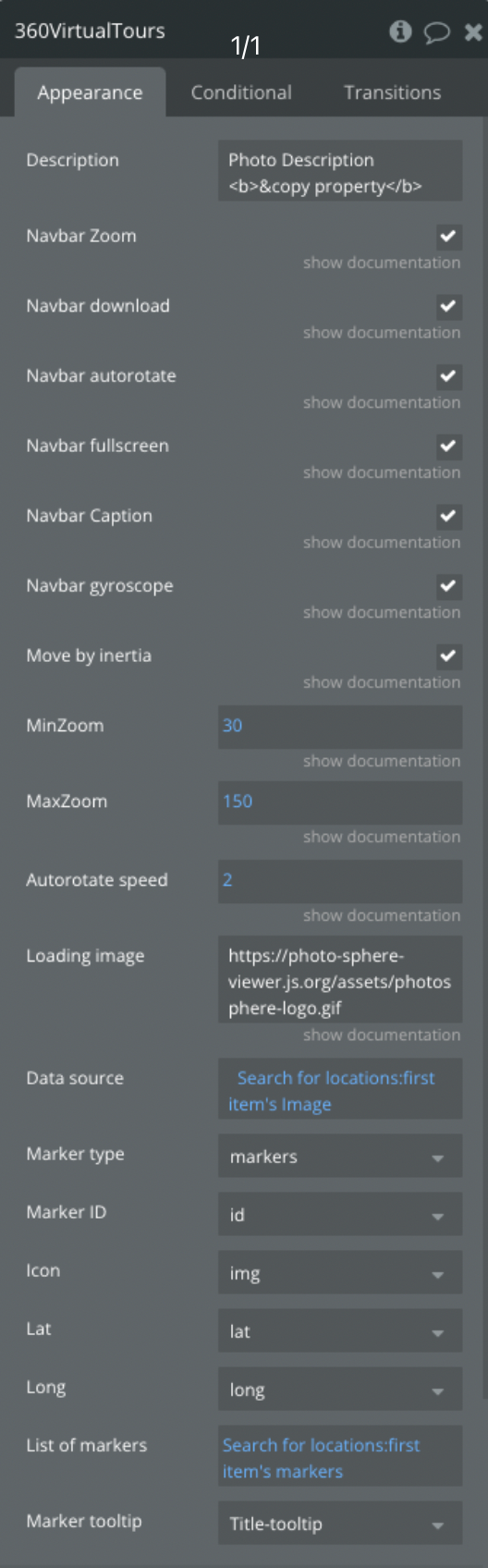
Task: Expand the Marker ID dropdown
Action: tap(340, 1215)
